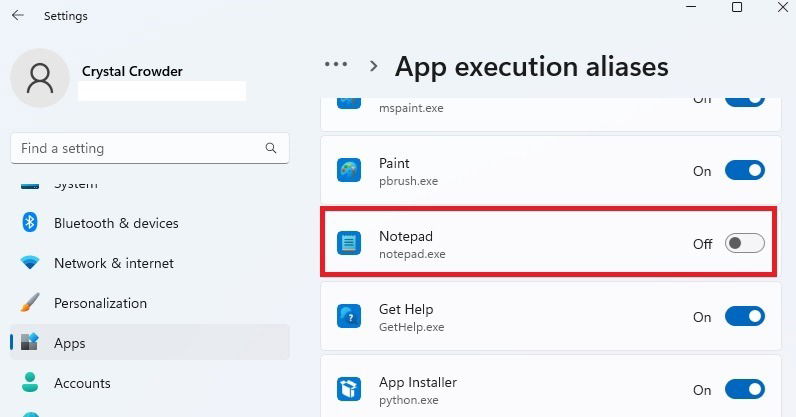Disable the Get Help alias toggle

point(745,316)
